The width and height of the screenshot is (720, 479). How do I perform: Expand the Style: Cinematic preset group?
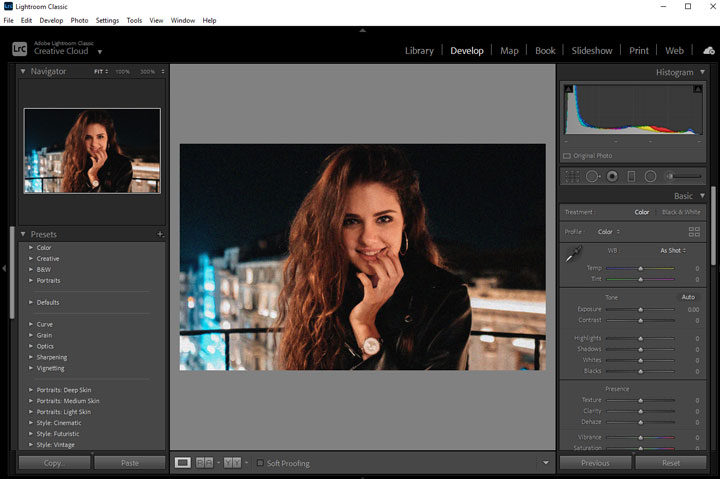31,423
